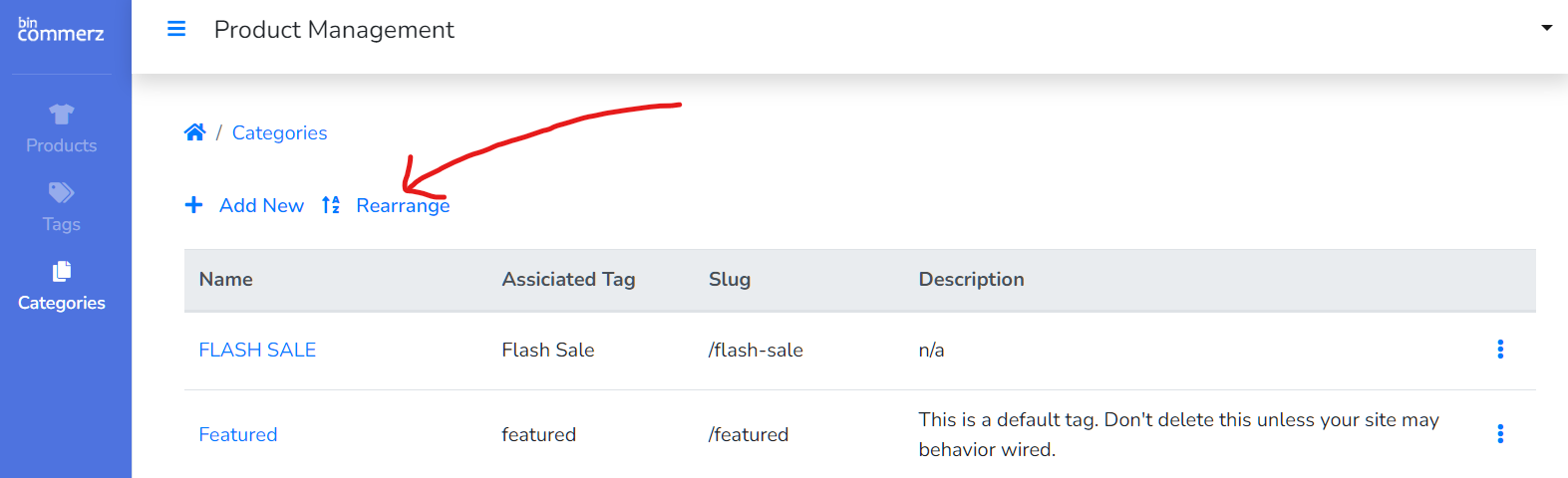Click the hamburger menu icon

pos(176,29)
